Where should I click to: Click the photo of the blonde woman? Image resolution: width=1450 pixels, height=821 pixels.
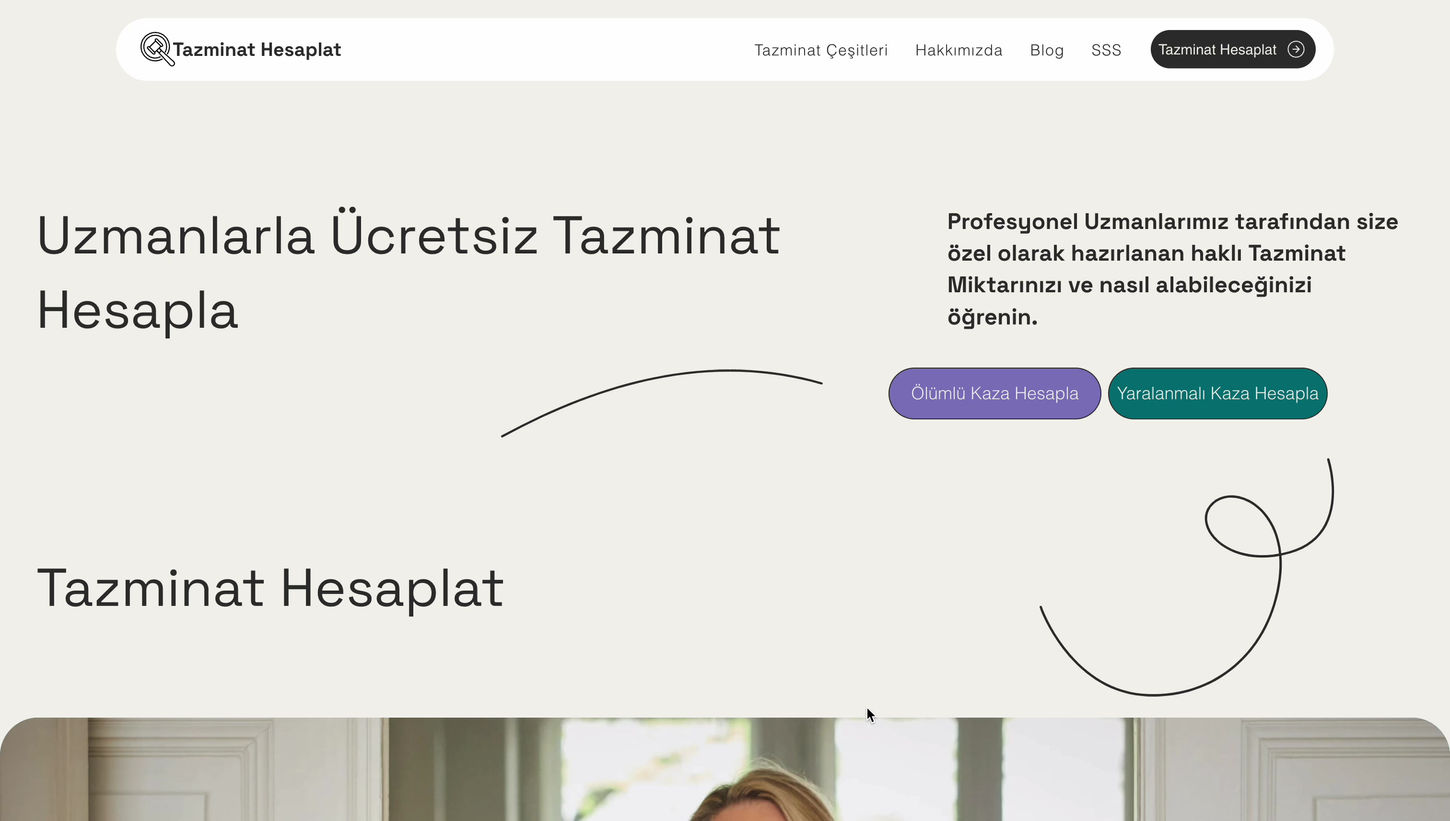coord(725,769)
